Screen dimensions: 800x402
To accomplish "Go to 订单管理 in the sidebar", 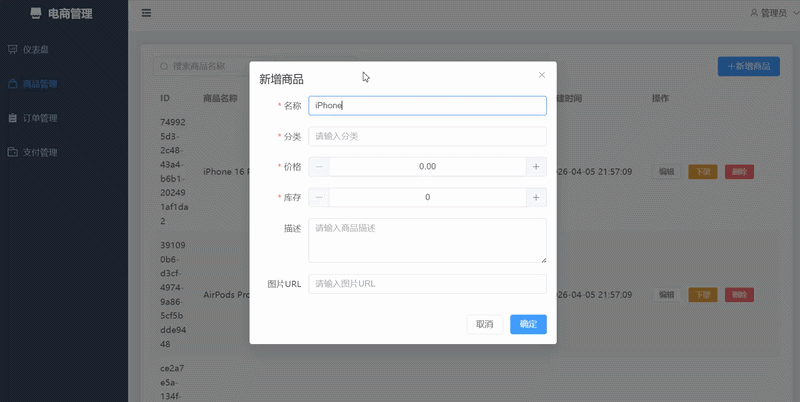I will (x=40, y=118).
